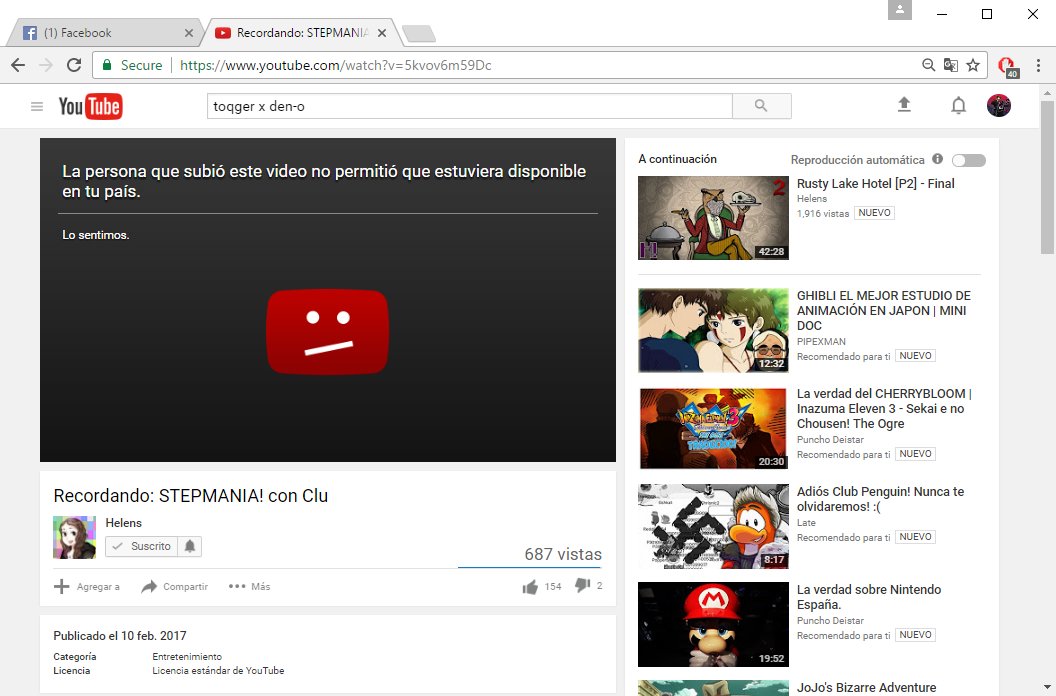Close the Recordando: STEPMANIA tab
This screenshot has height=696, width=1056.
(382, 32)
